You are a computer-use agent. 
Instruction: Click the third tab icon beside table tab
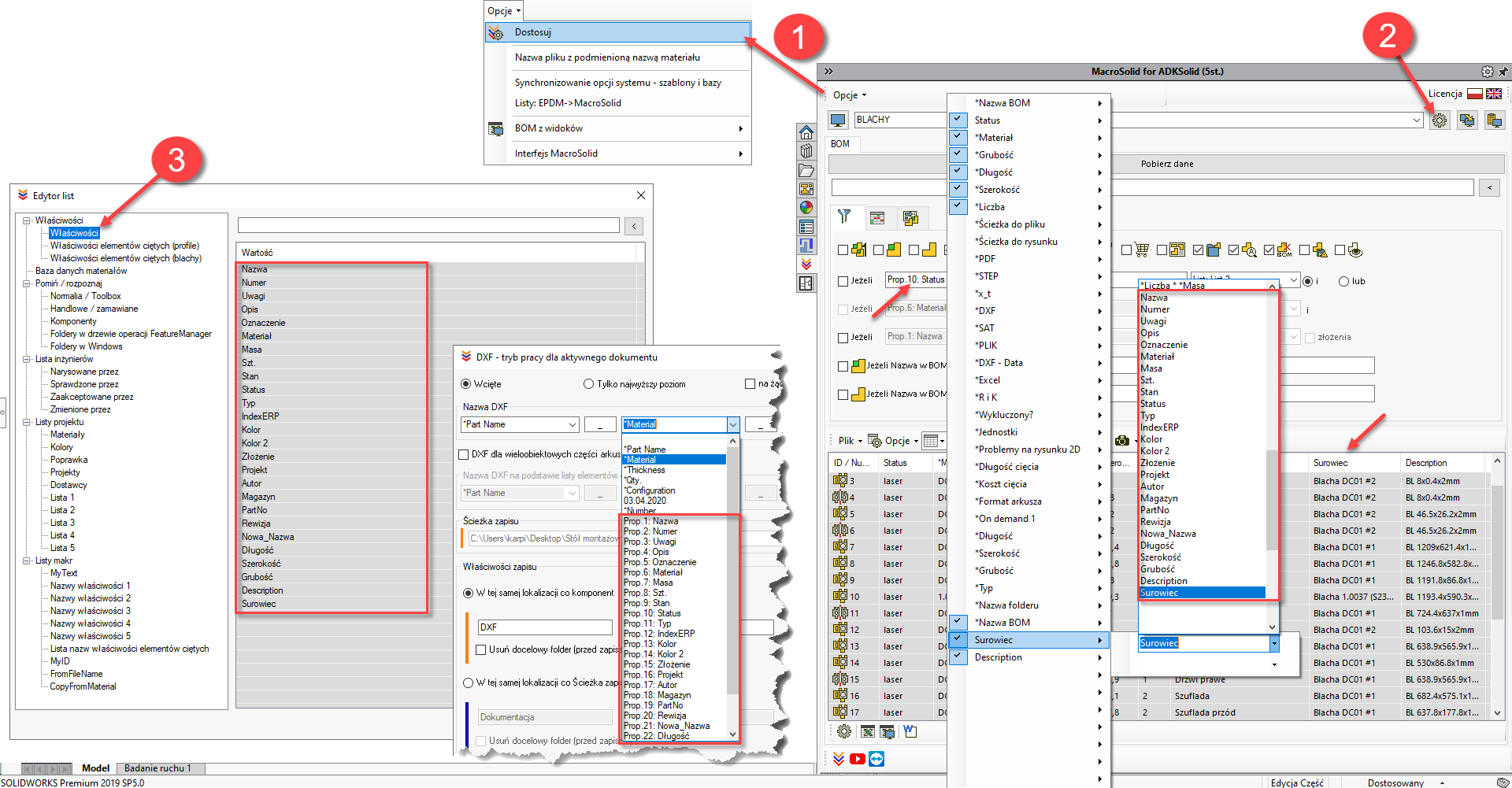tap(910, 218)
